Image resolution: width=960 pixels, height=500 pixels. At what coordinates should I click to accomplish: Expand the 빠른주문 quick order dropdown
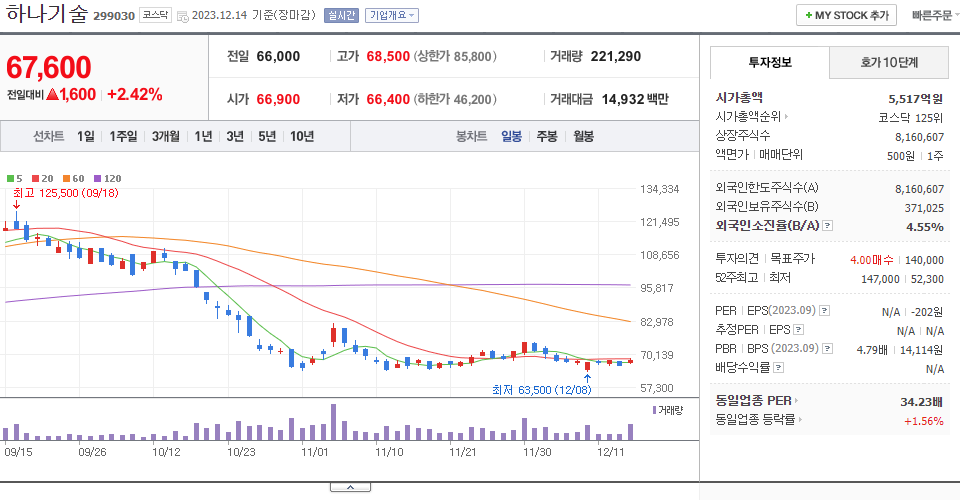tap(935, 15)
